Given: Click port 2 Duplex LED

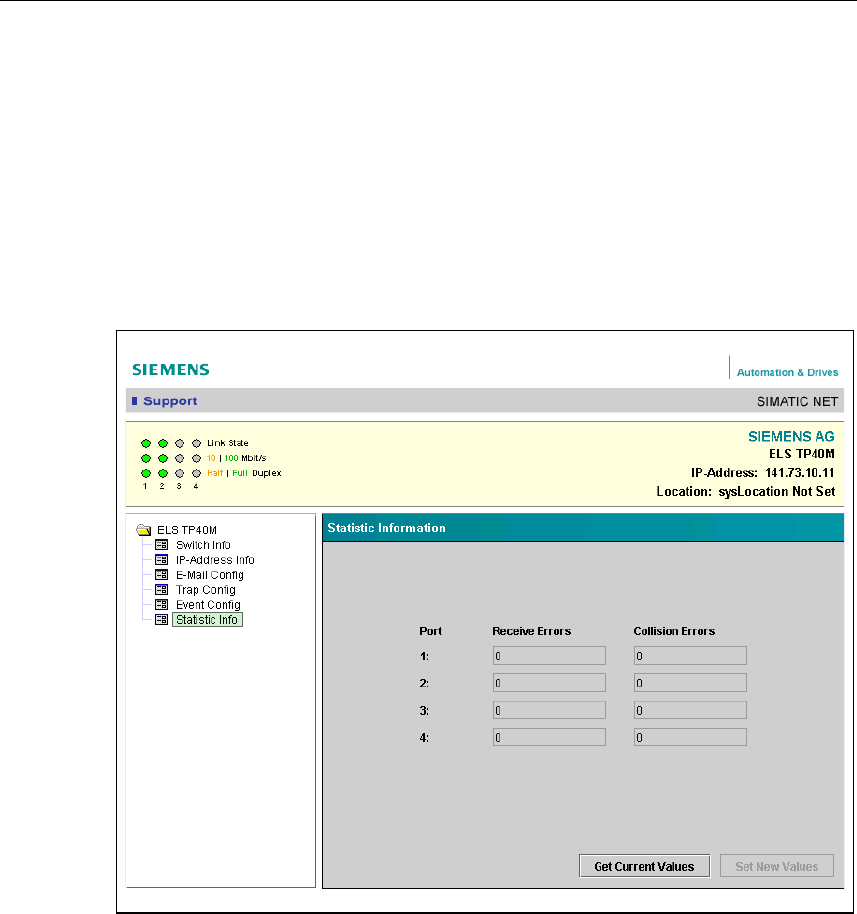Looking at the screenshot, I should (x=163, y=473).
